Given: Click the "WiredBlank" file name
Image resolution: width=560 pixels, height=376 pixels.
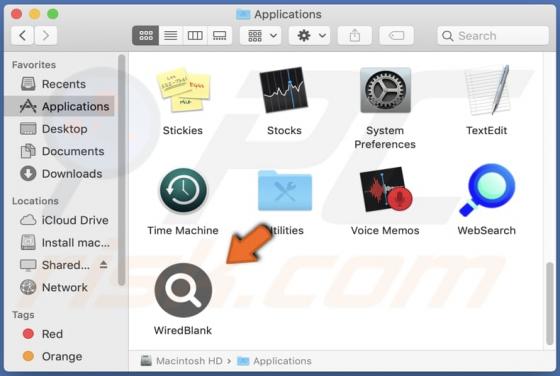Looking at the screenshot, I should (183, 330).
